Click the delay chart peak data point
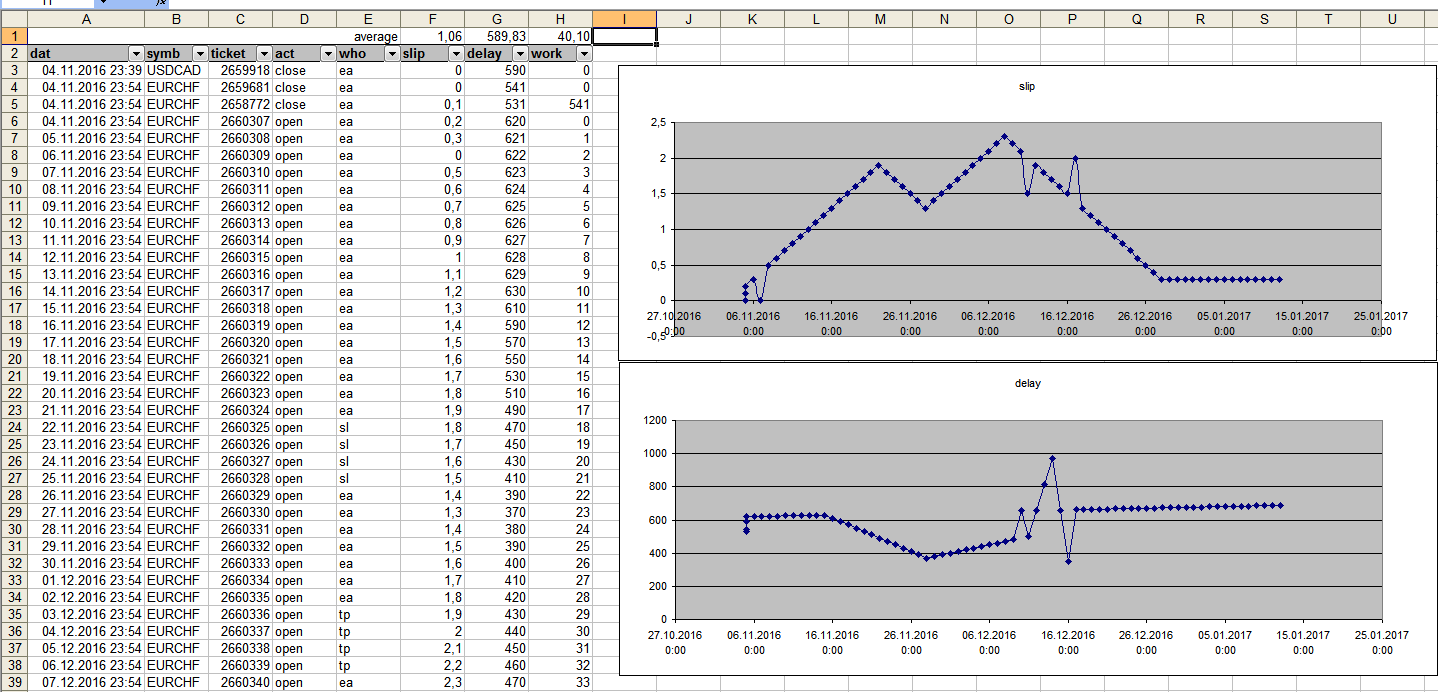 pos(1052,459)
